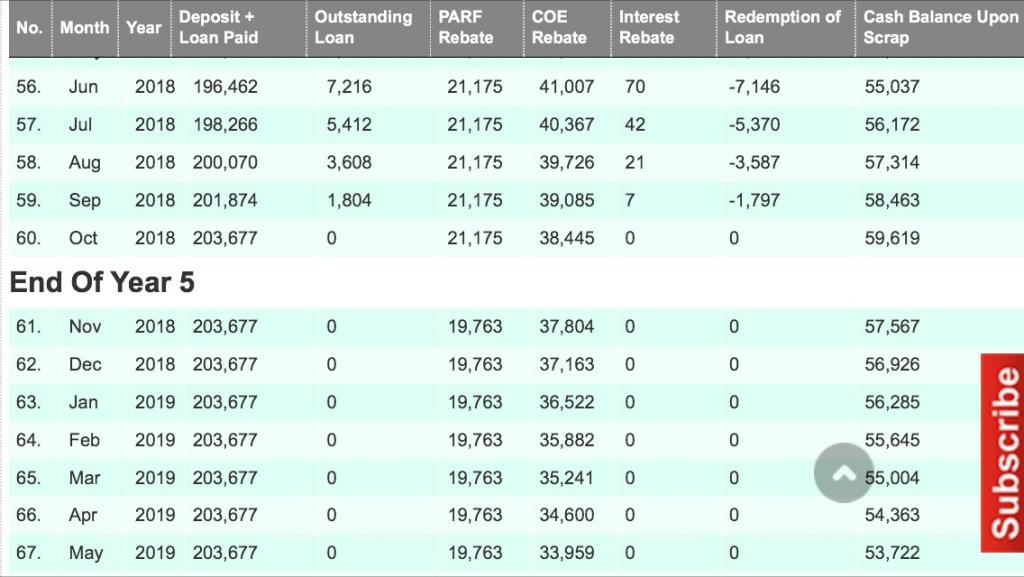Select row 56 for Jun 2018
Image resolution: width=1024 pixels, height=577 pixels.
(x=517, y=87)
